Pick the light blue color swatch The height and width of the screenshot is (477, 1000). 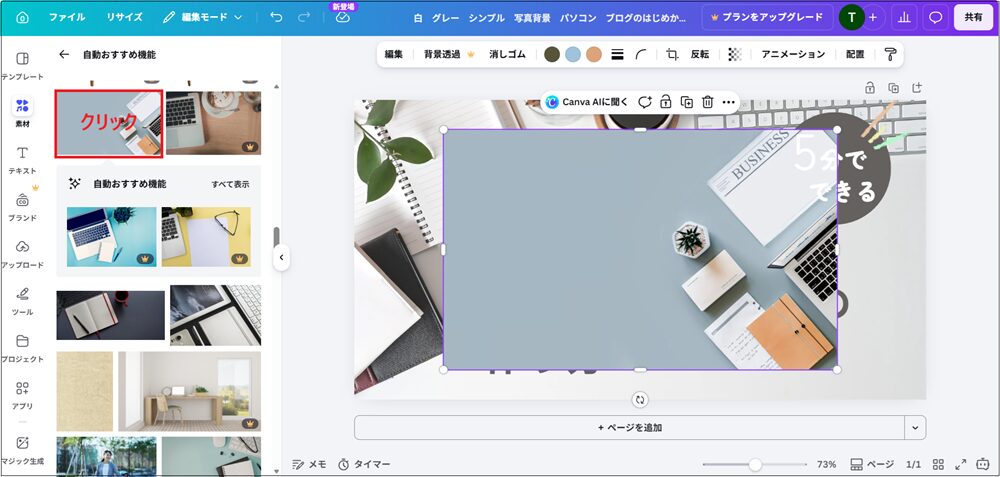pyautogui.click(x=573, y=55)
